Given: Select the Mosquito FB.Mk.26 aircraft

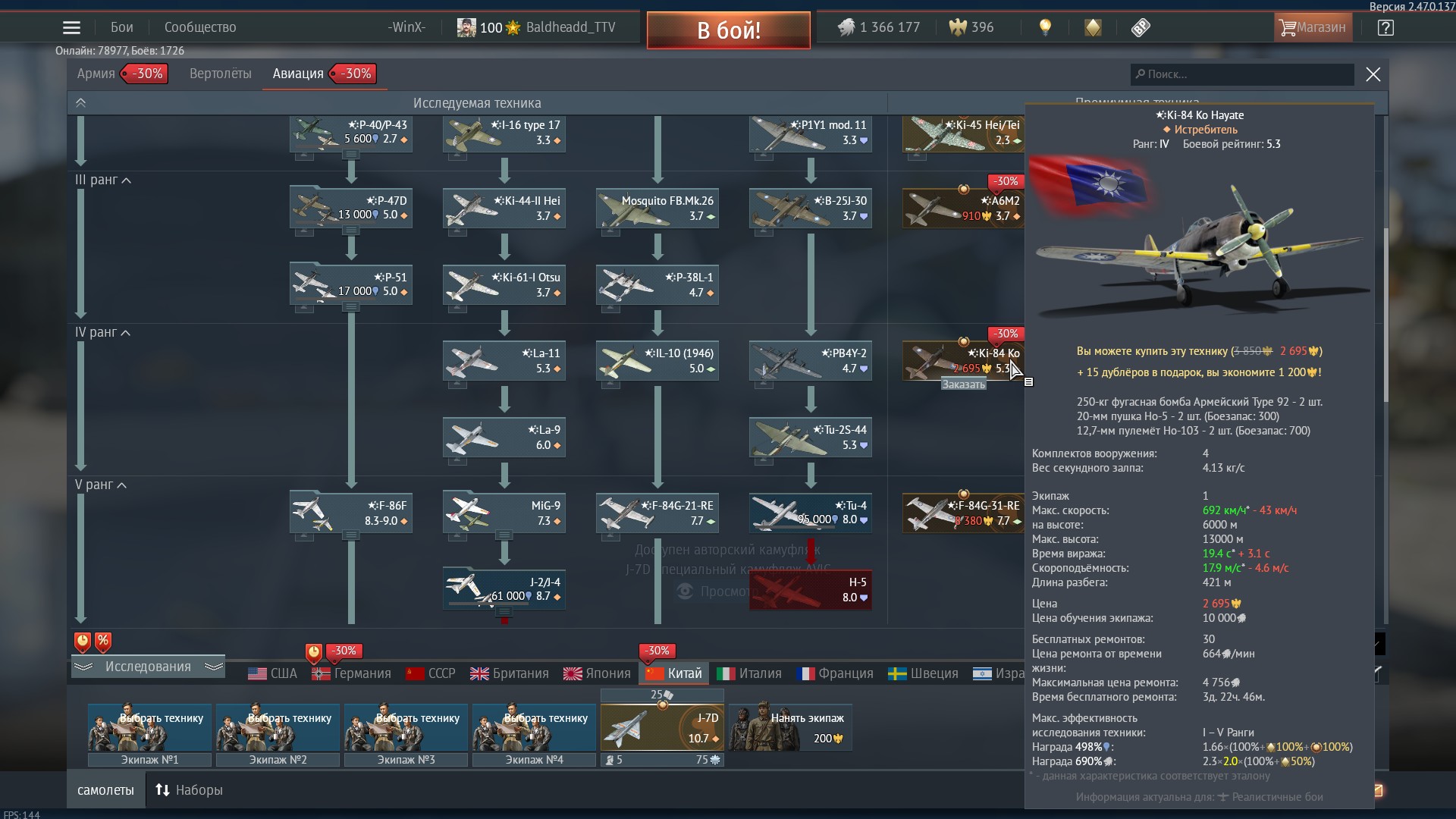Looking at the screenshot, I should [x=657, y=208].
